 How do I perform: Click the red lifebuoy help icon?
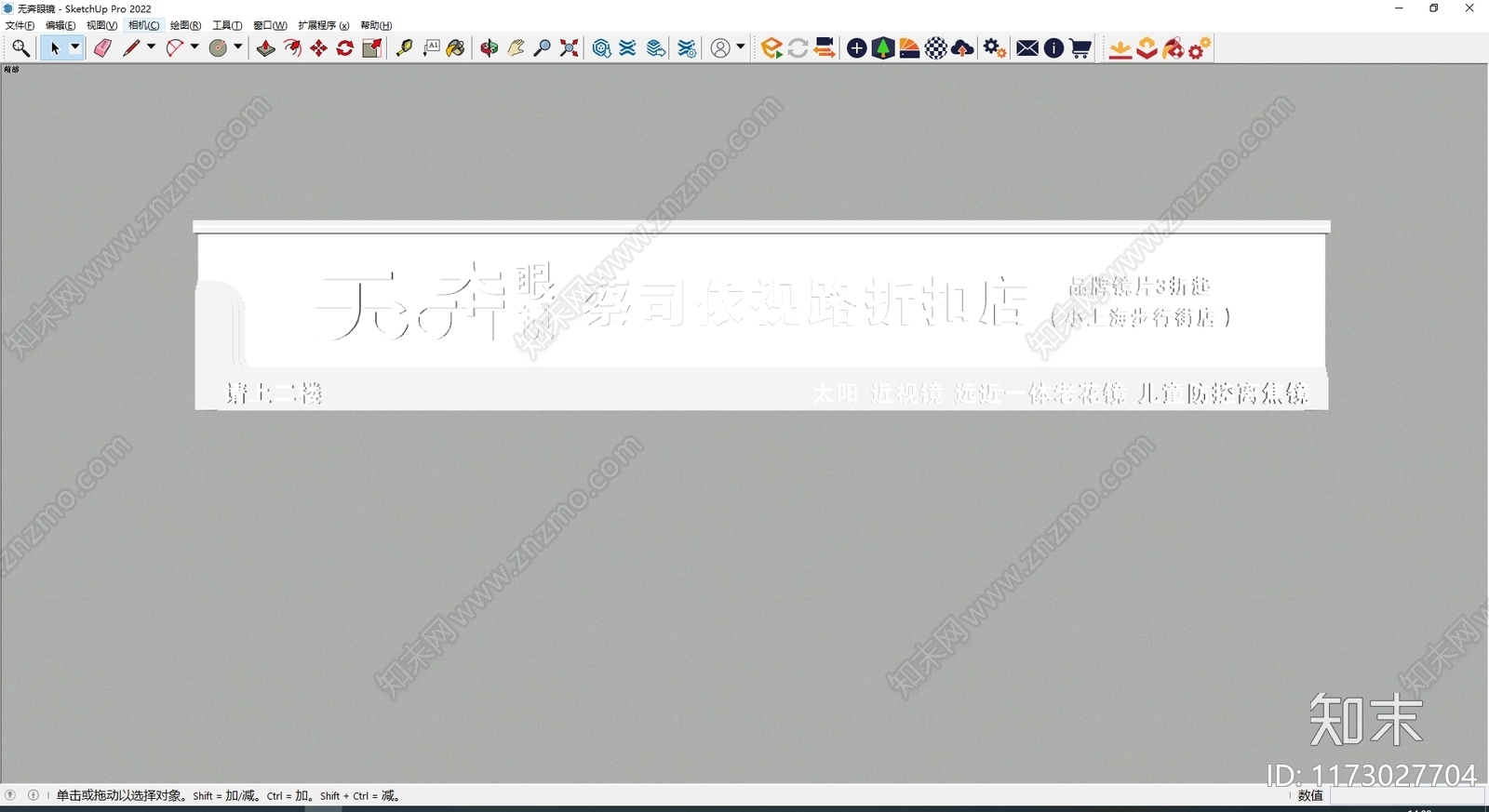pyautogui.click(x=1174, y=48)
